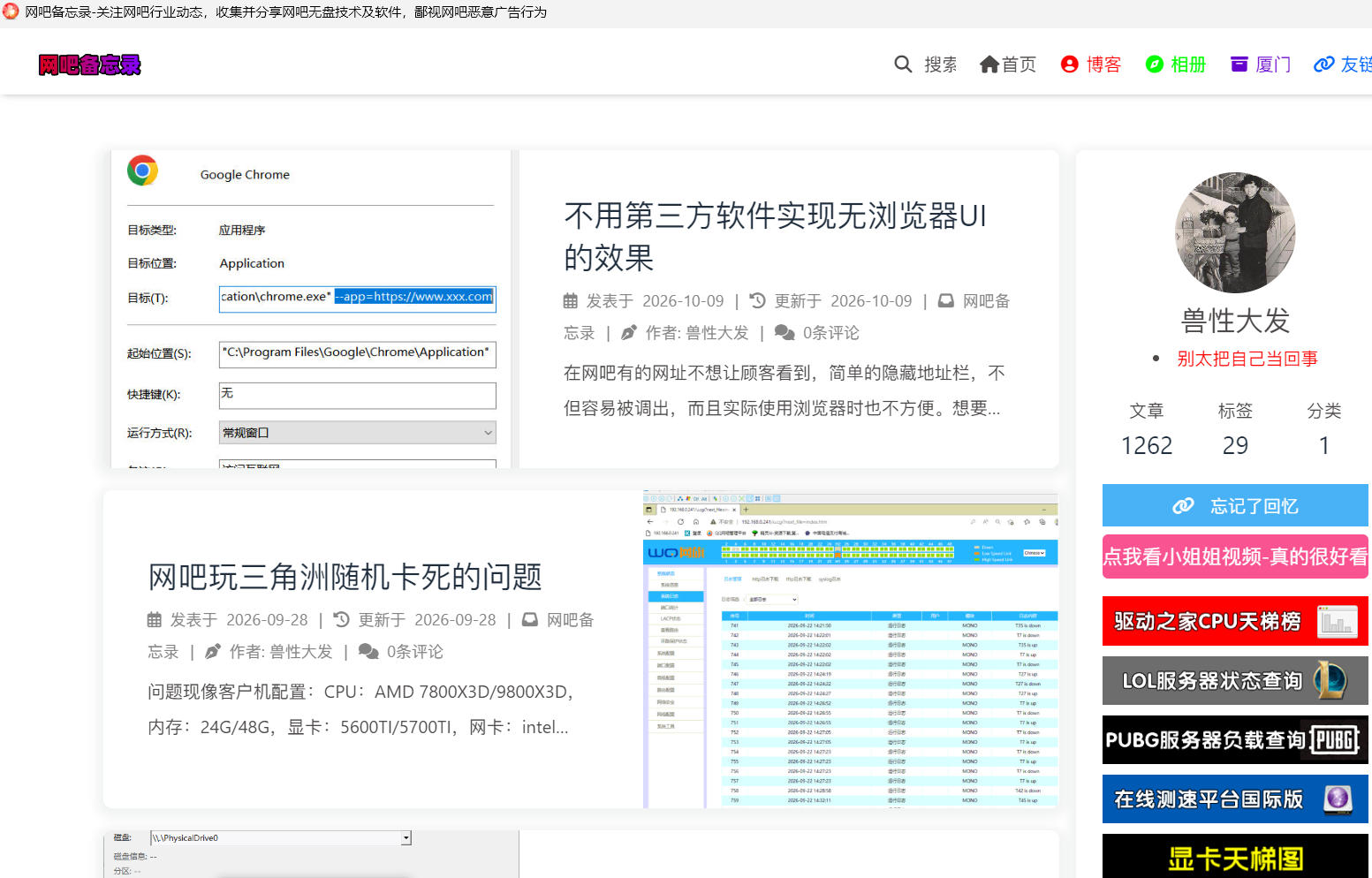Click the red user icon beside 博客
Screen dimensions: 1372x878
pos(1070,64)
